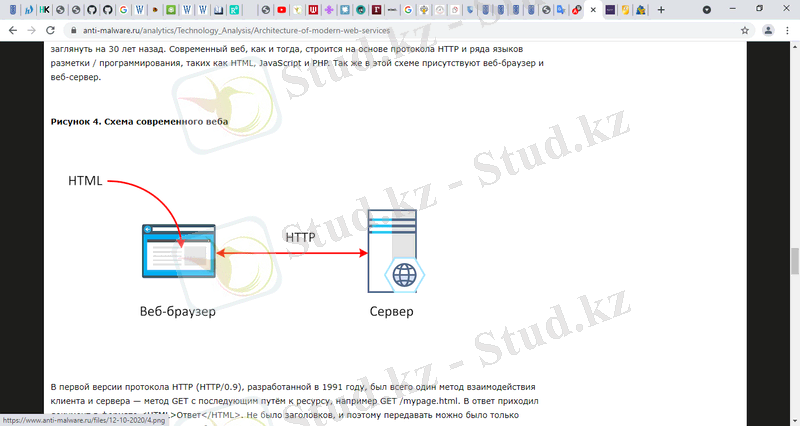Open the orange bug favicon tab
This screenshot has width=800, height=426.
tap(155, 10)
